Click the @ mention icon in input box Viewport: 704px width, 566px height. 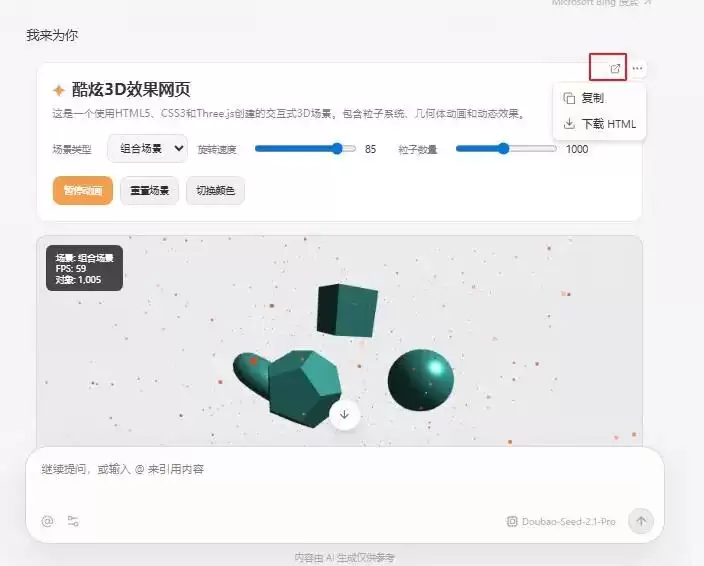coord(48,521)
